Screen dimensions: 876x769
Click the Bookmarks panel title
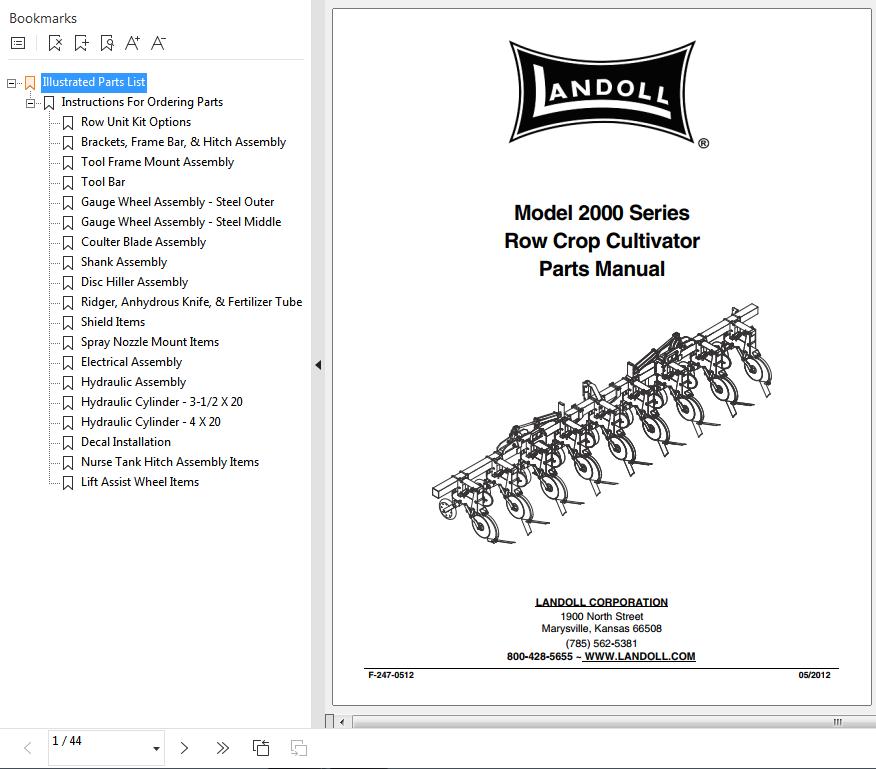(43, 18)
